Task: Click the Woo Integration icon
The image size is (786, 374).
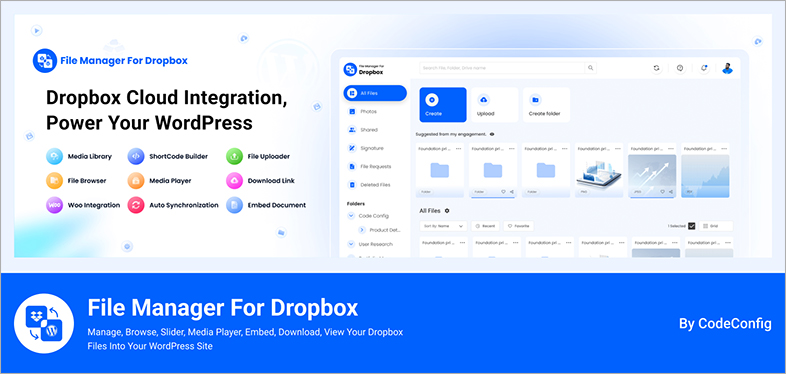Action: pos(54,205)
